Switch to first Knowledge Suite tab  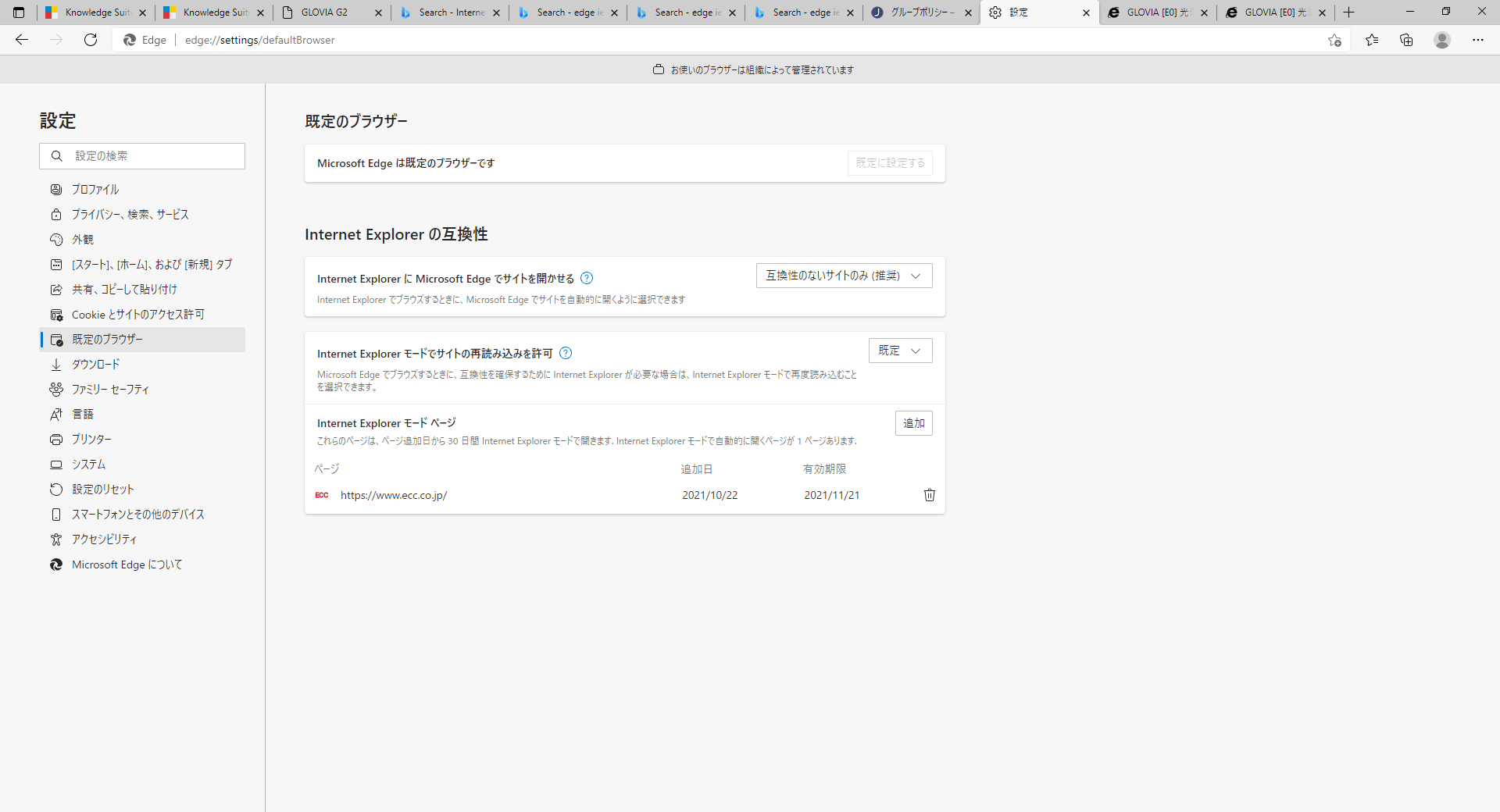(x=95, y=12)
